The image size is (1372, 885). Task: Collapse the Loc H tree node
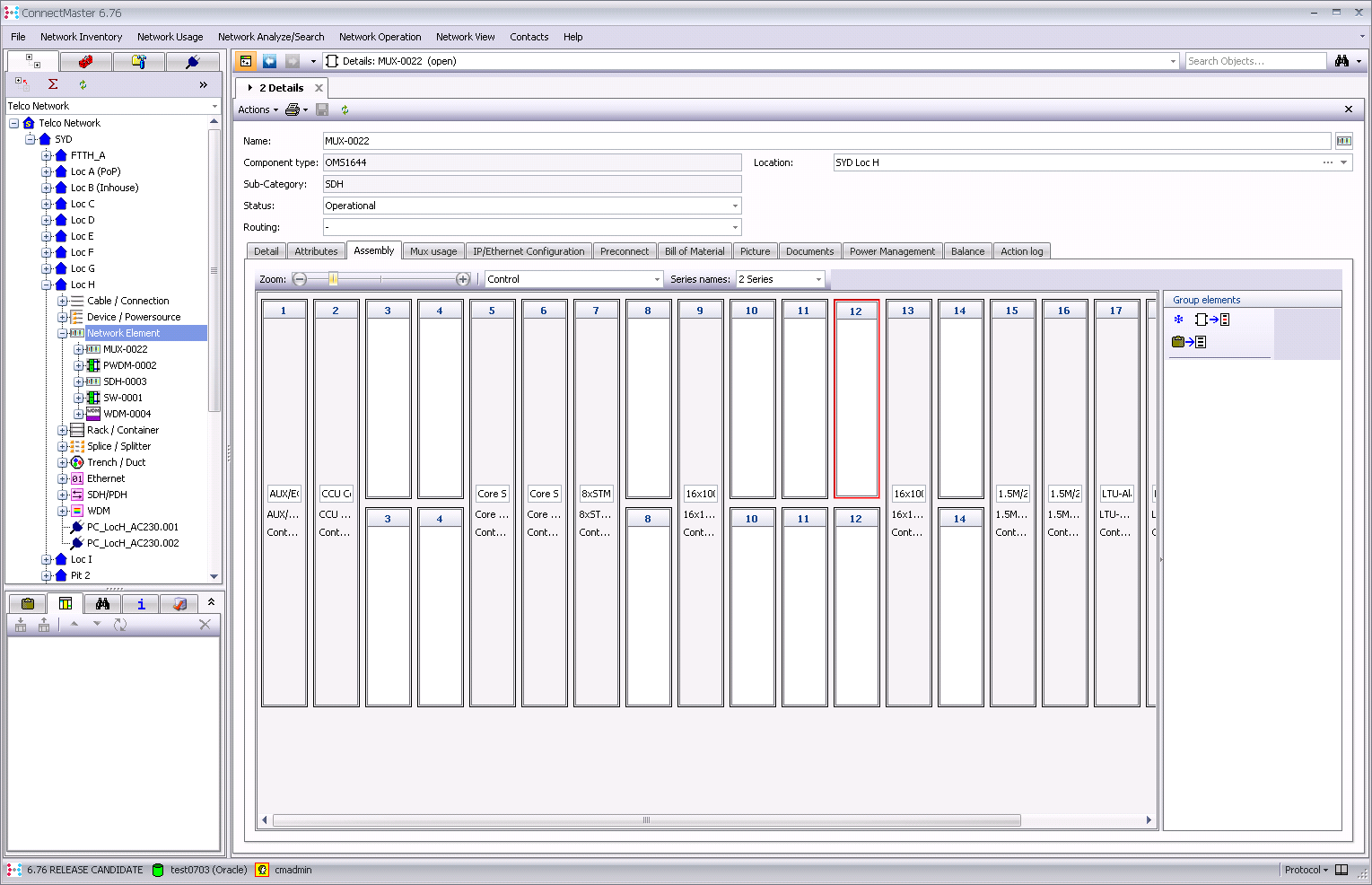click(47, 285)
